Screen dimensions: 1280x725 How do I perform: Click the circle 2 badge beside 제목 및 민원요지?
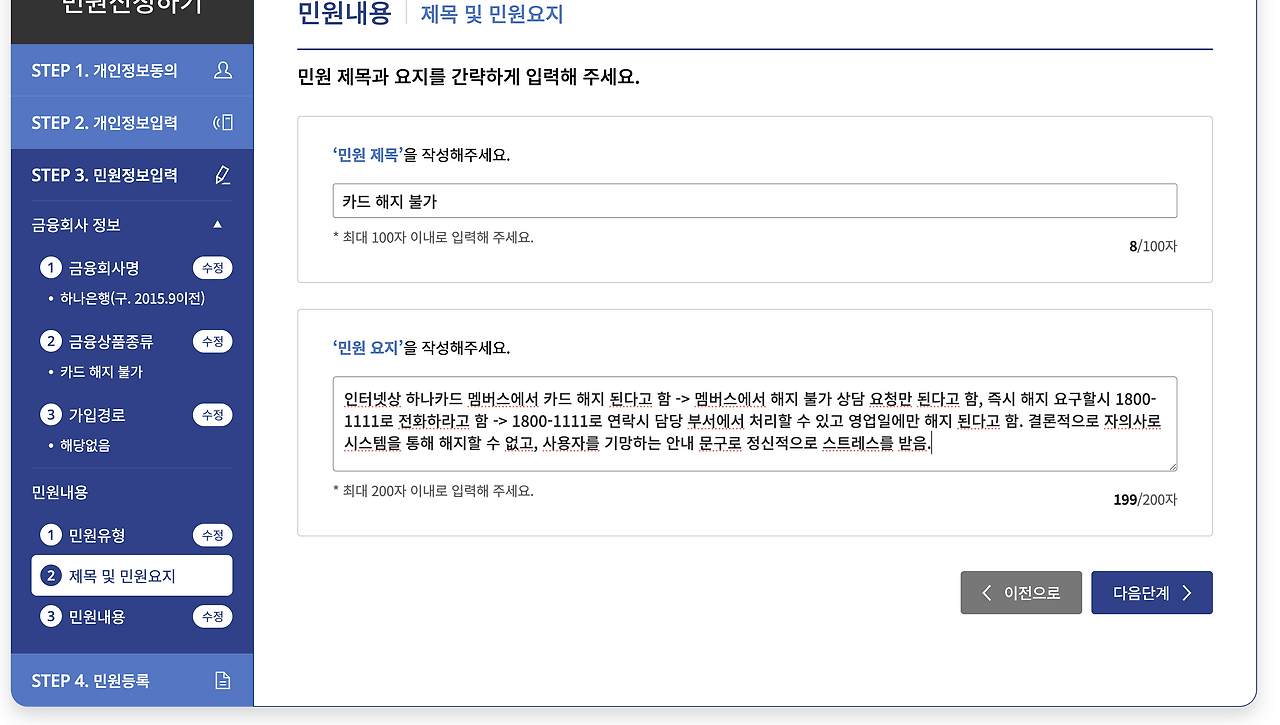(50, 575)
